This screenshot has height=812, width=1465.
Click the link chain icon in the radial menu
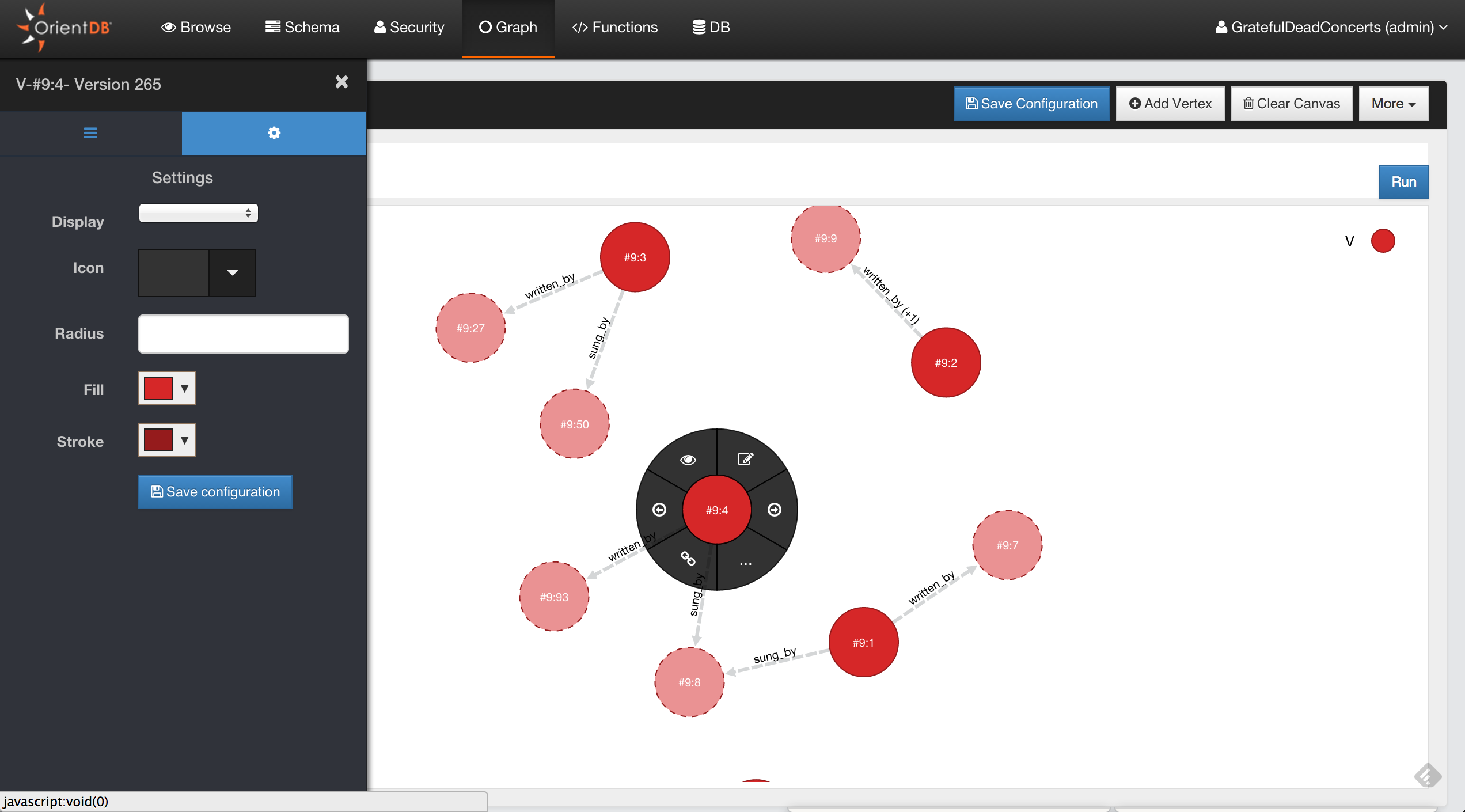(x=688, y=558)
